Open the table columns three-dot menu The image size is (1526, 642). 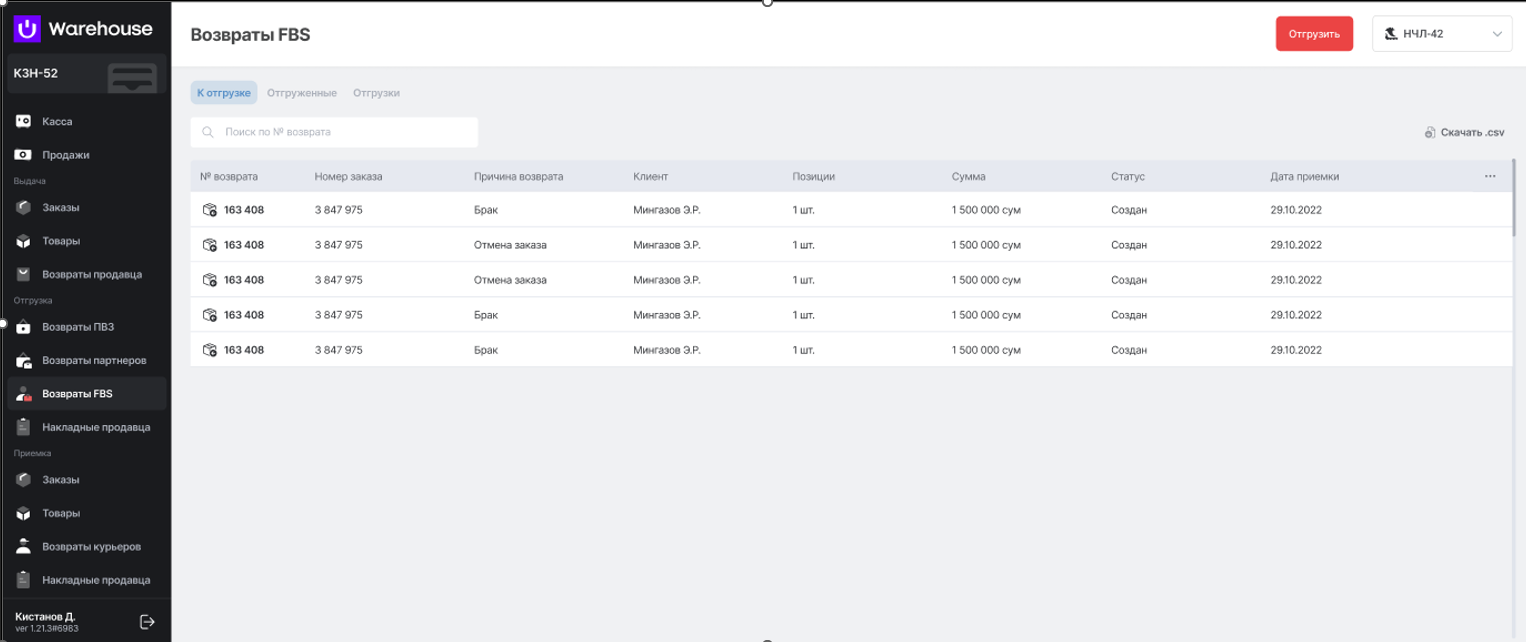[1490, 177]
